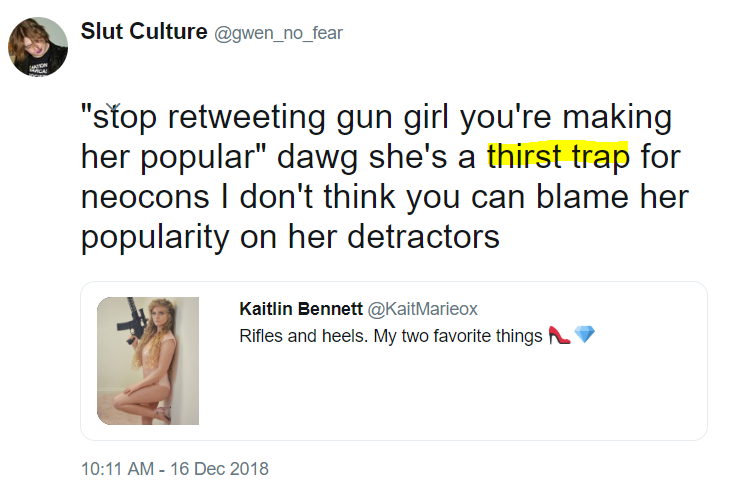
Task: Open the quoted tweet photo thumbnail
Action: click(148, 361)
